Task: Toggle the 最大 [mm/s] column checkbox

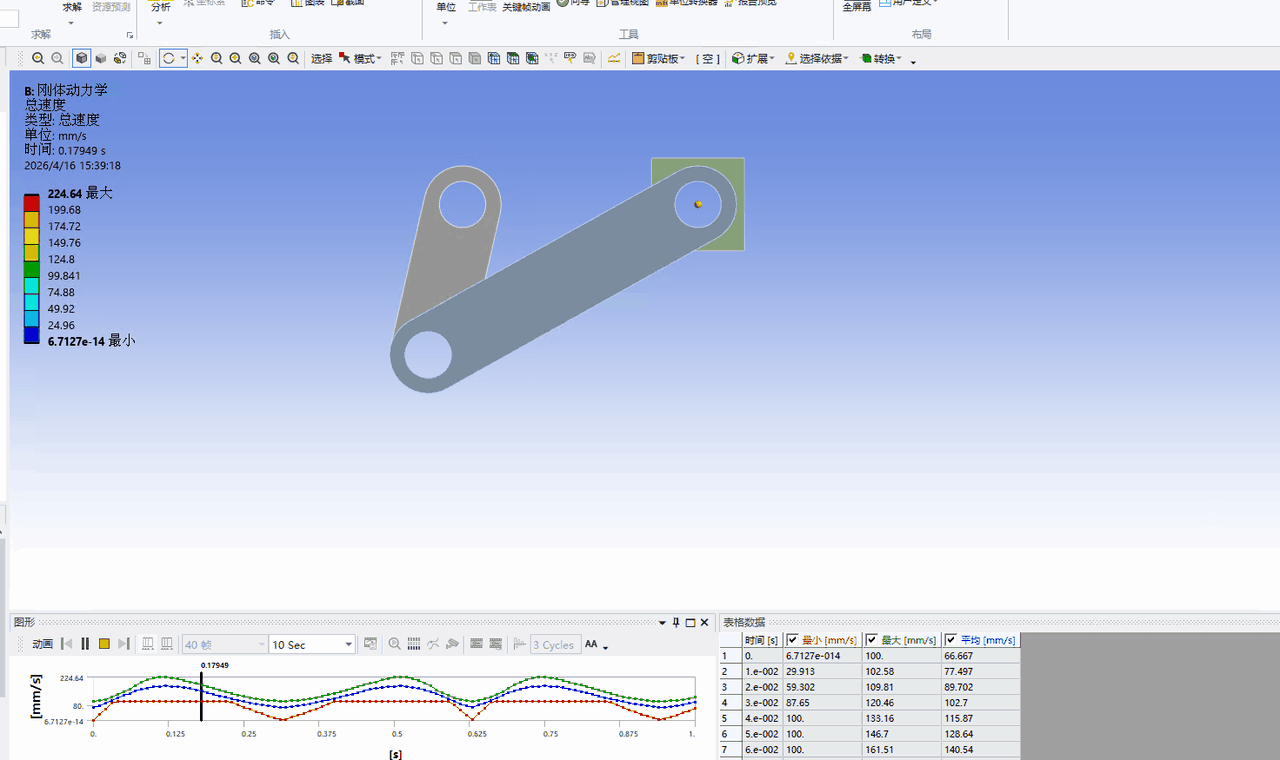Action: tap(872, 640)
